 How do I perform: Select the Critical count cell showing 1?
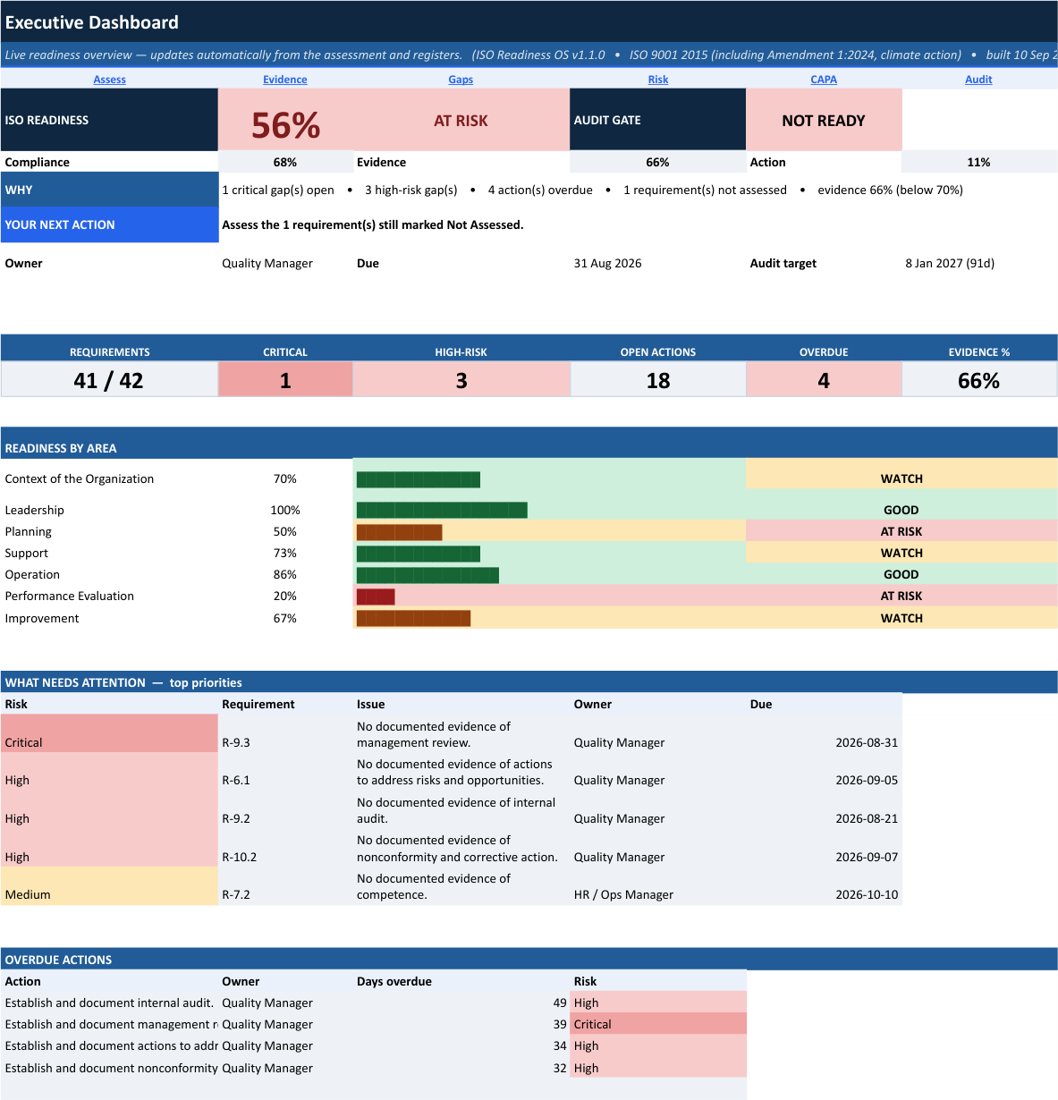tap(285, 380)
